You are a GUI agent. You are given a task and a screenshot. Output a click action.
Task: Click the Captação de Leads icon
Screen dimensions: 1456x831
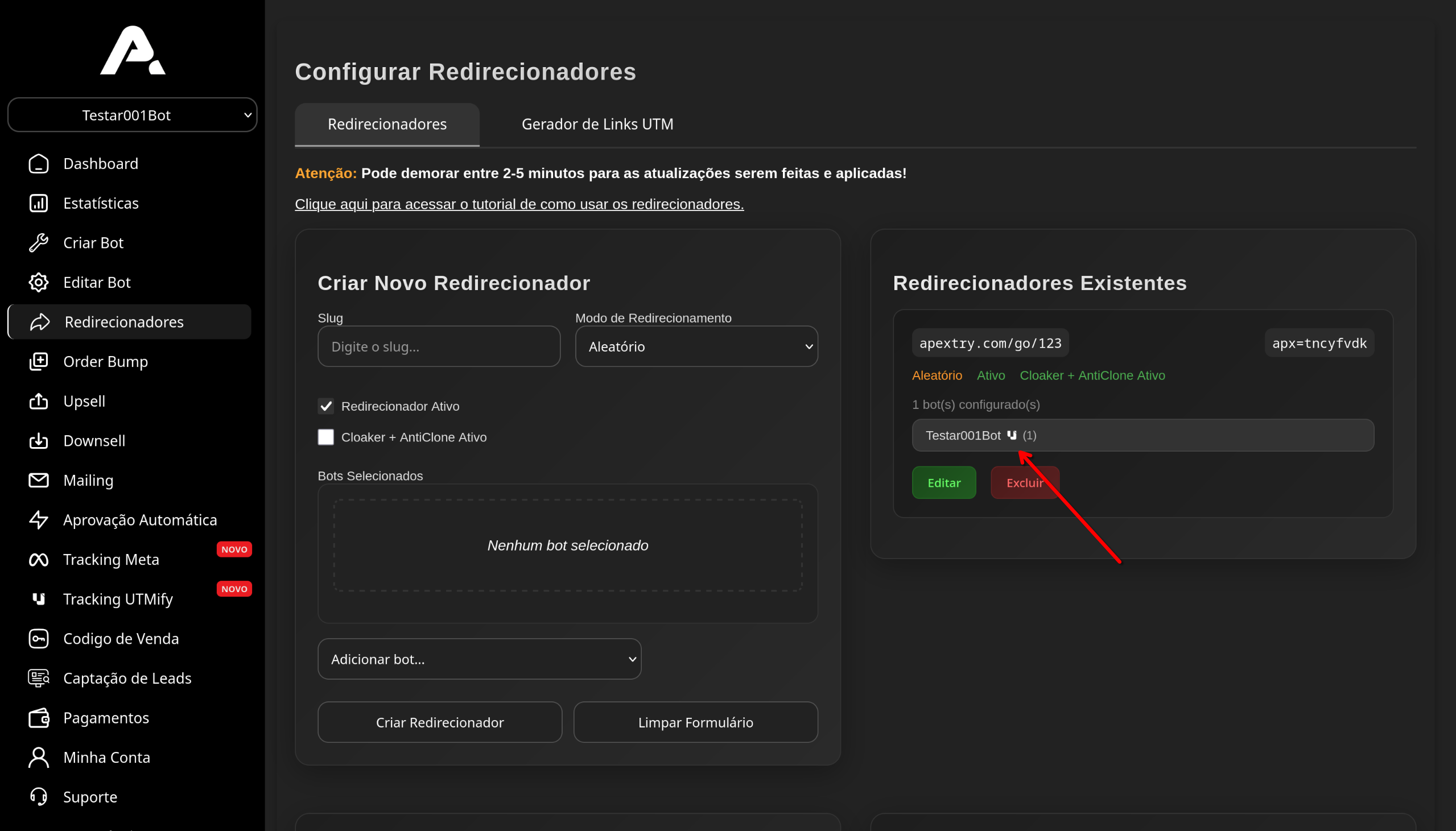39,678
